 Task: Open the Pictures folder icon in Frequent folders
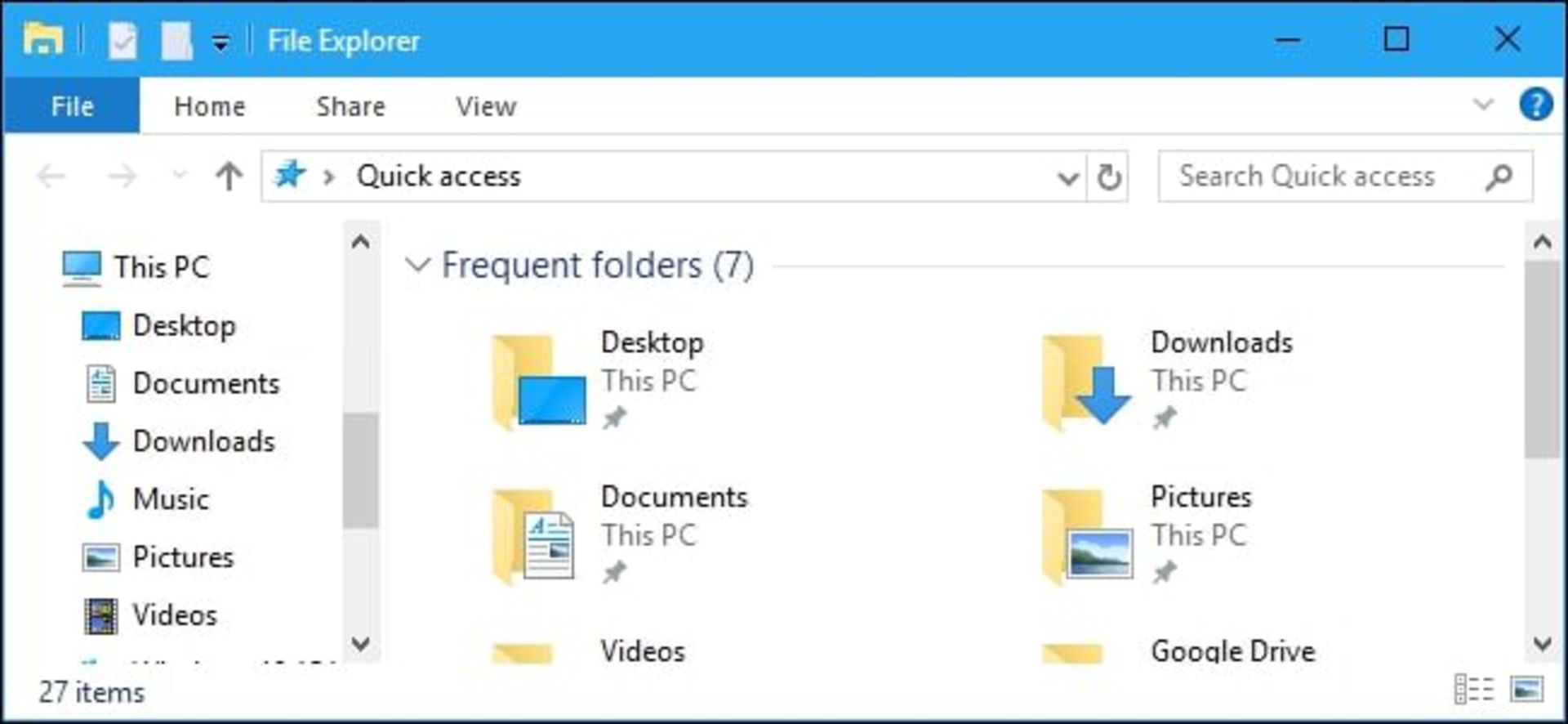click(1088, 536)
